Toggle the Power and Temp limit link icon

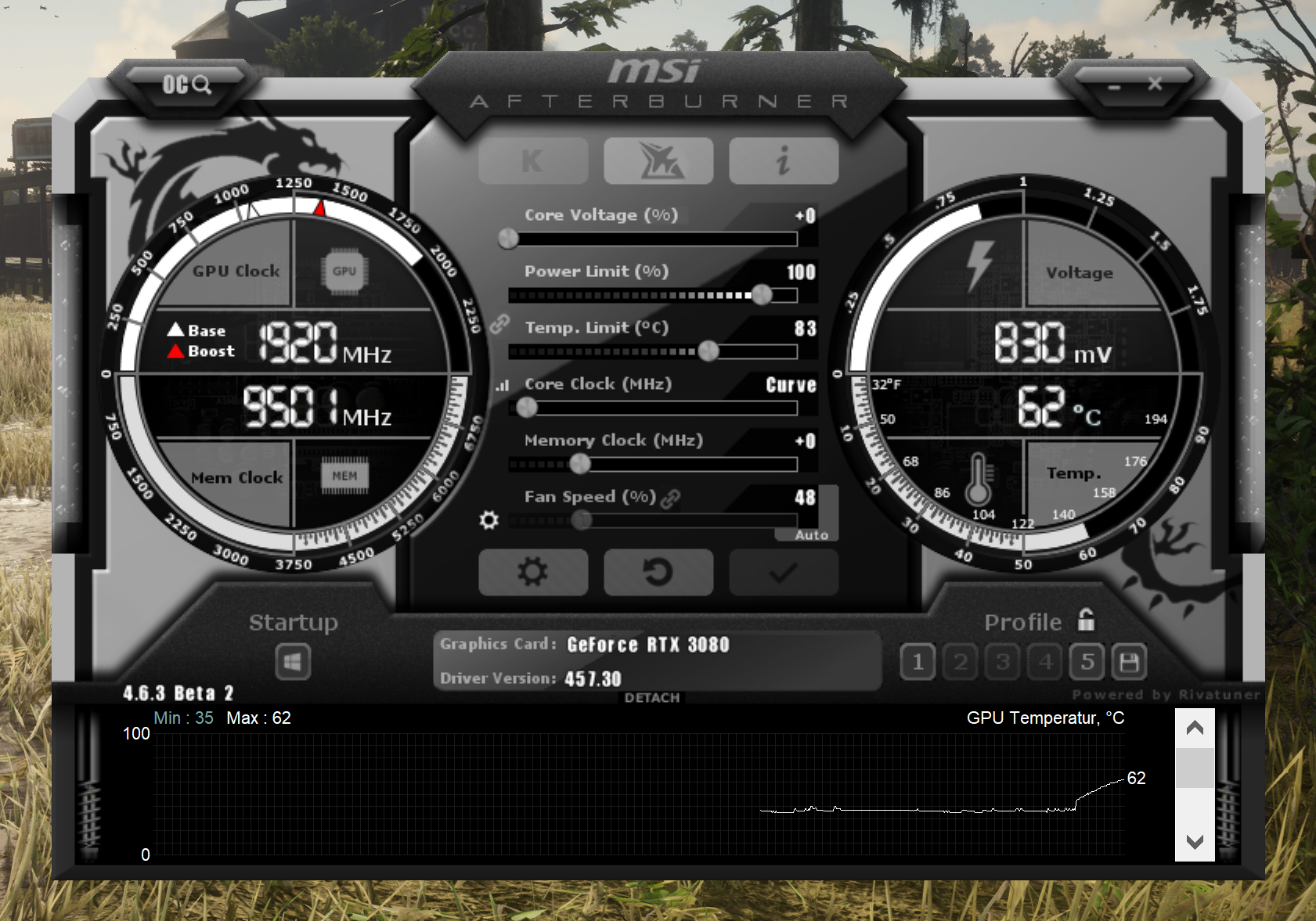(500, 324)
